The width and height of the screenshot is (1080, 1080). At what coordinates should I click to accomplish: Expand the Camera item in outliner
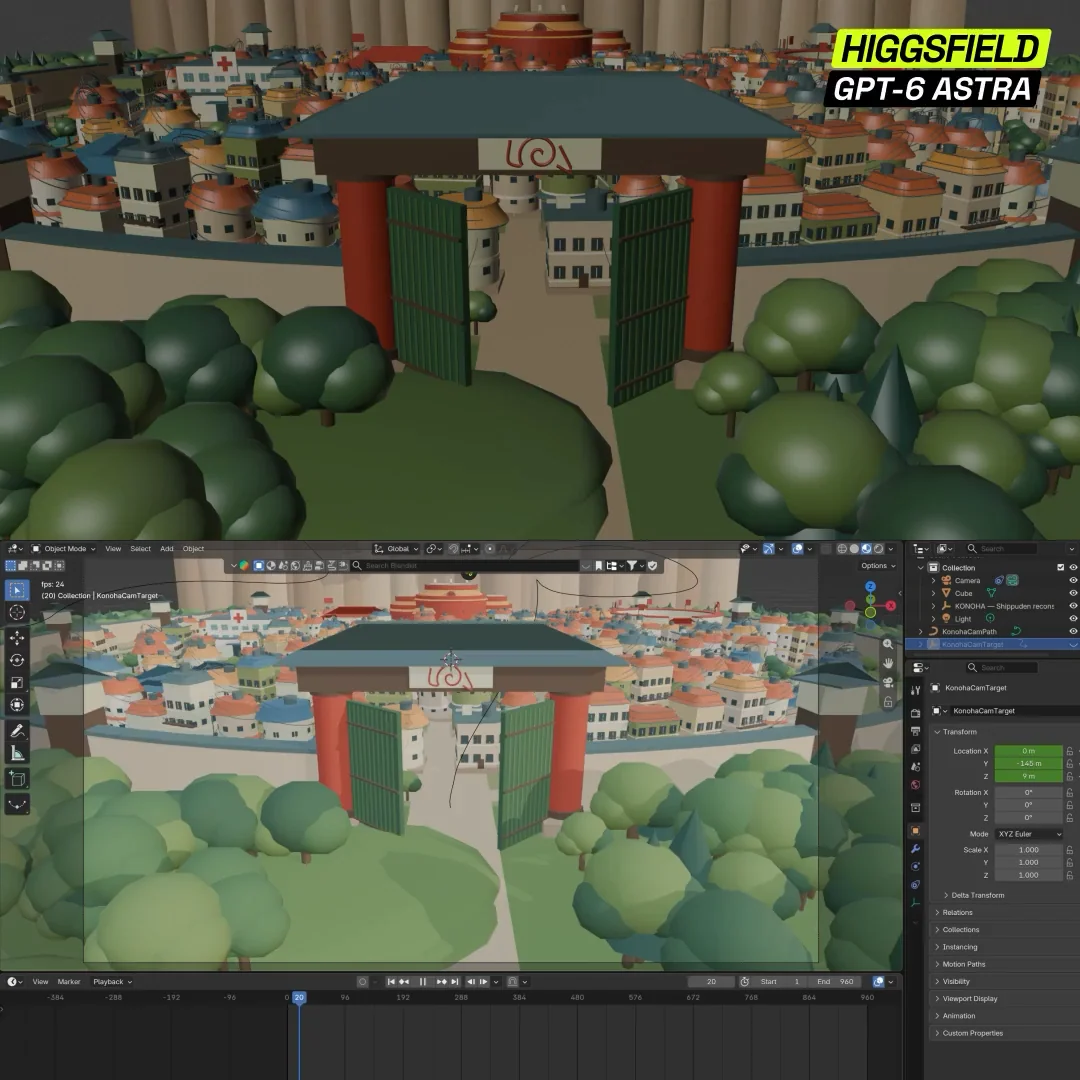click(933, 581)
